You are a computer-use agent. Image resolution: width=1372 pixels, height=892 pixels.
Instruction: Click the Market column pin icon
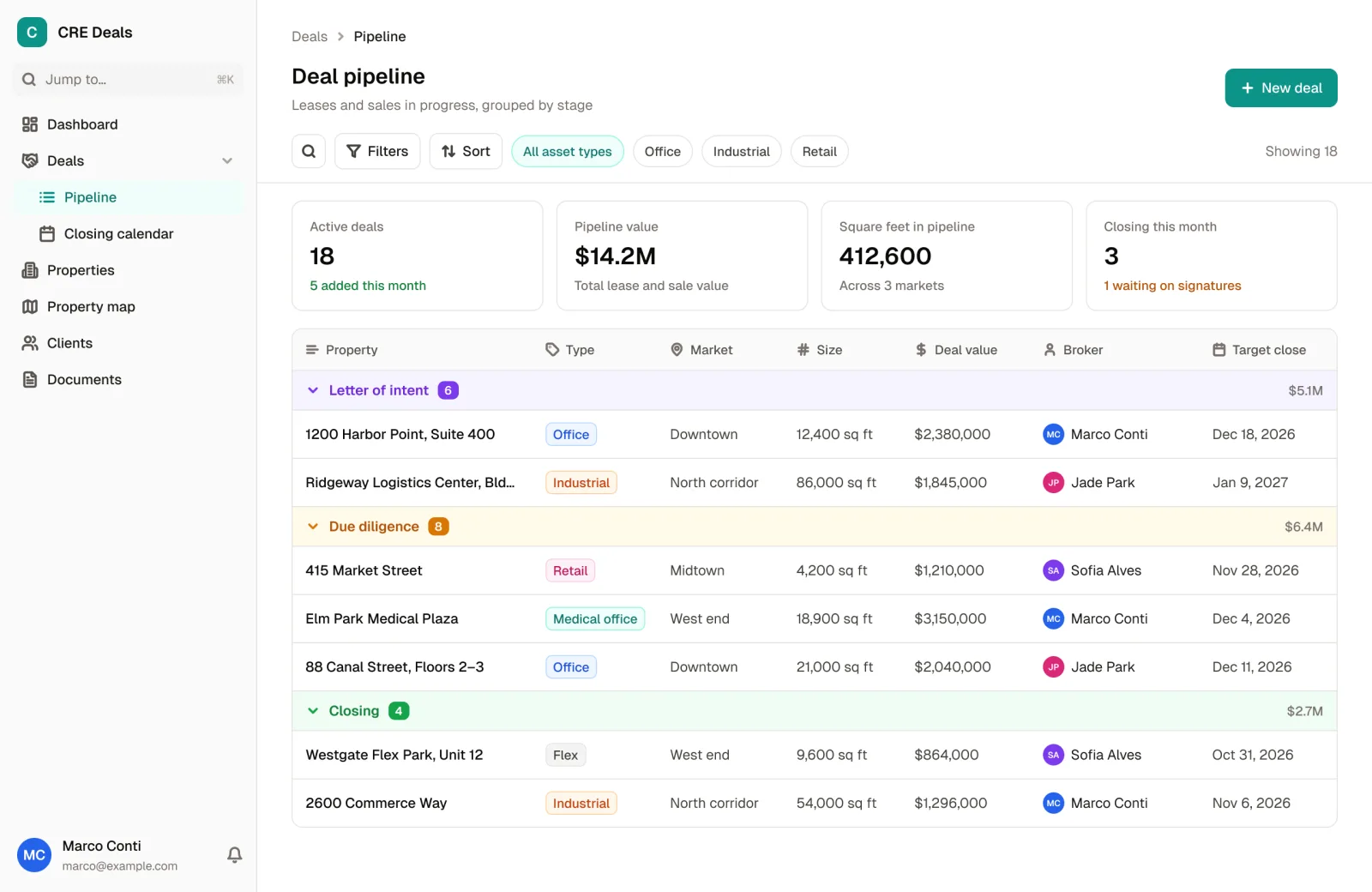(677, 350)
